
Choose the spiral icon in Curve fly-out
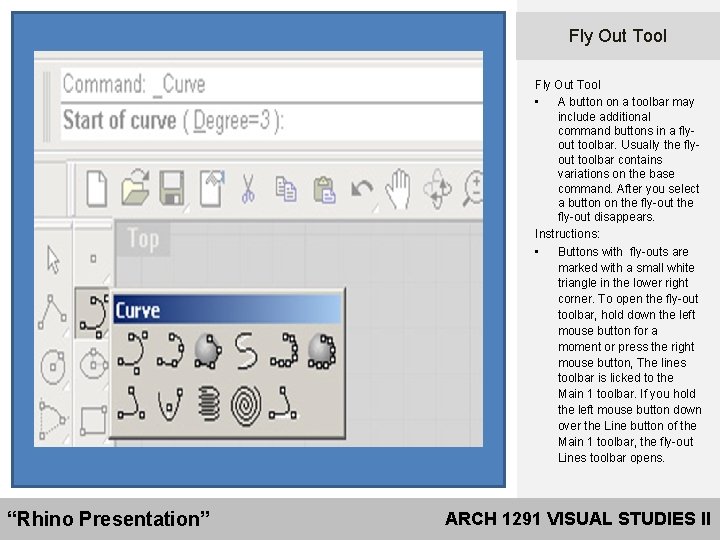246,405
